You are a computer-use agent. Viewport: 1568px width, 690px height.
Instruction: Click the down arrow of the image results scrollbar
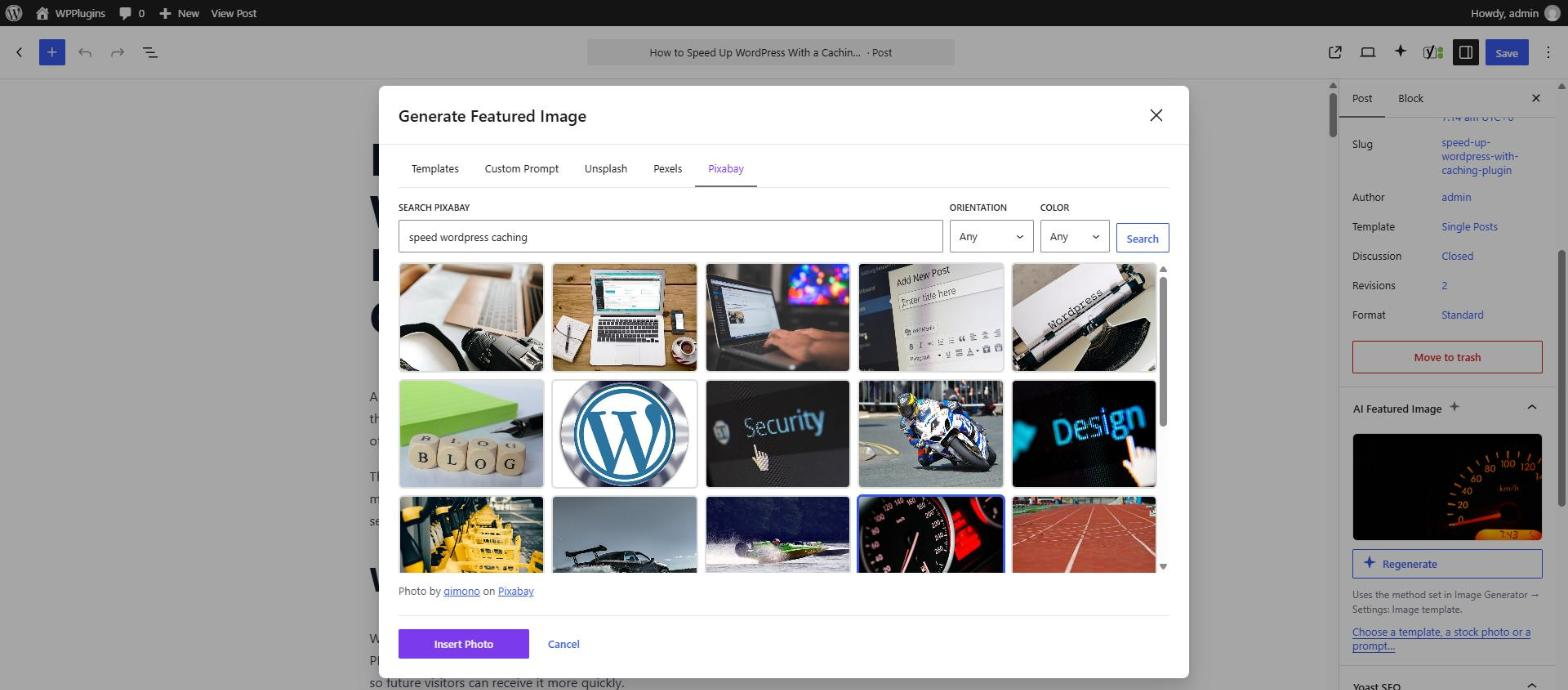click(x=1163, y=567)
